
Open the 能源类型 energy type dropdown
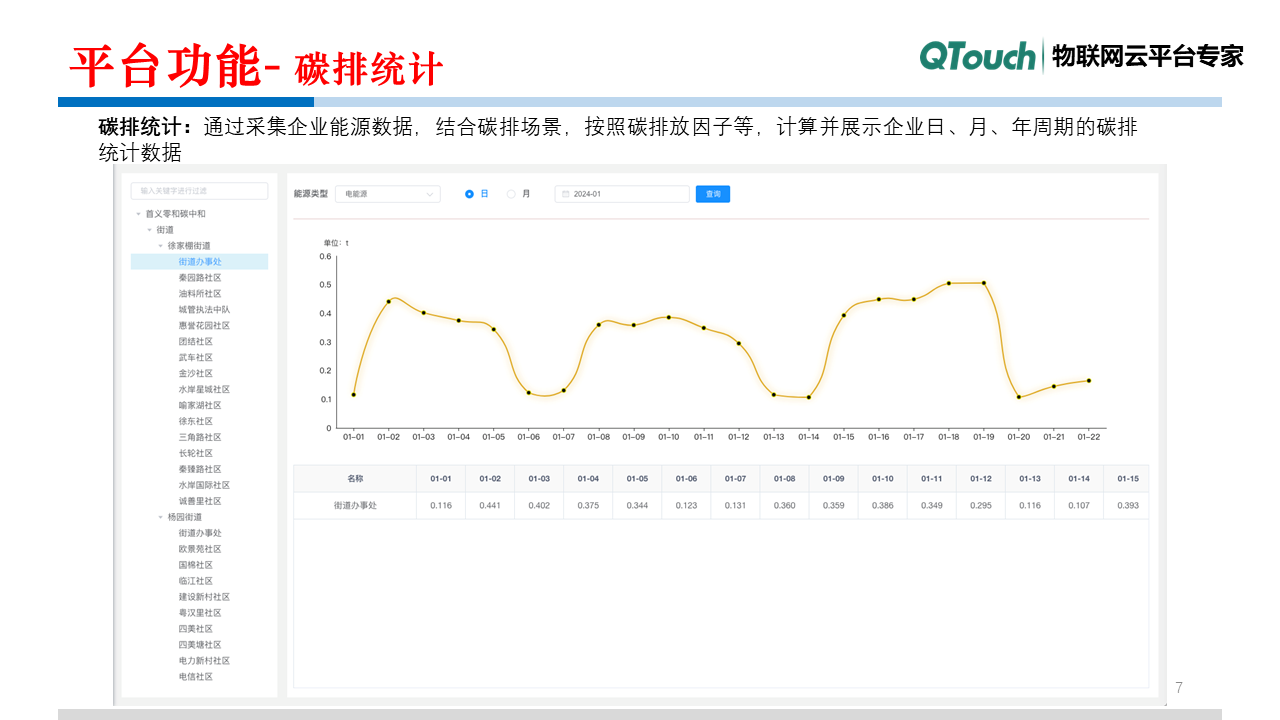pyautogui.click(x=388, y=193)
